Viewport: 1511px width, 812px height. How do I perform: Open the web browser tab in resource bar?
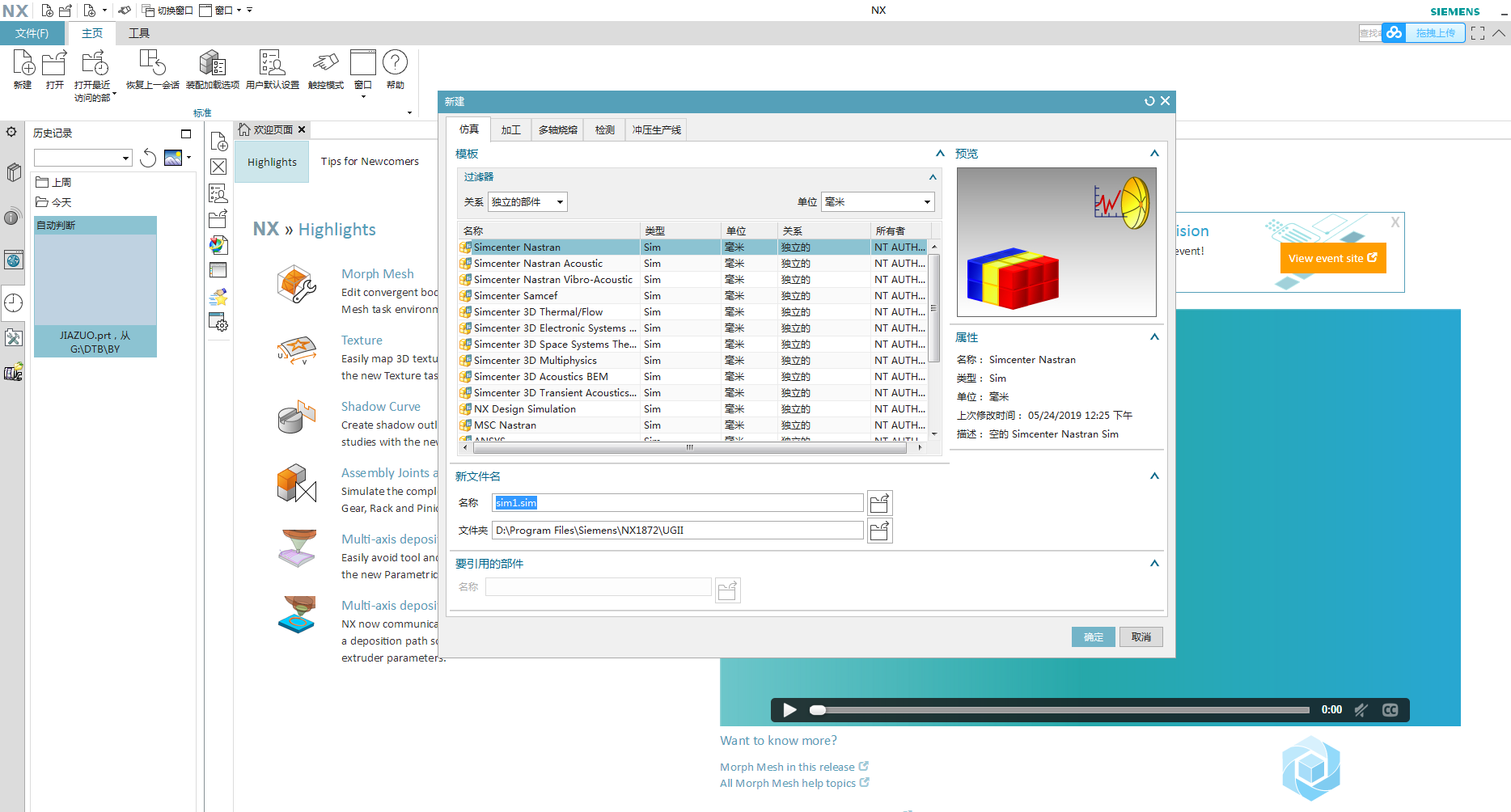13,260
